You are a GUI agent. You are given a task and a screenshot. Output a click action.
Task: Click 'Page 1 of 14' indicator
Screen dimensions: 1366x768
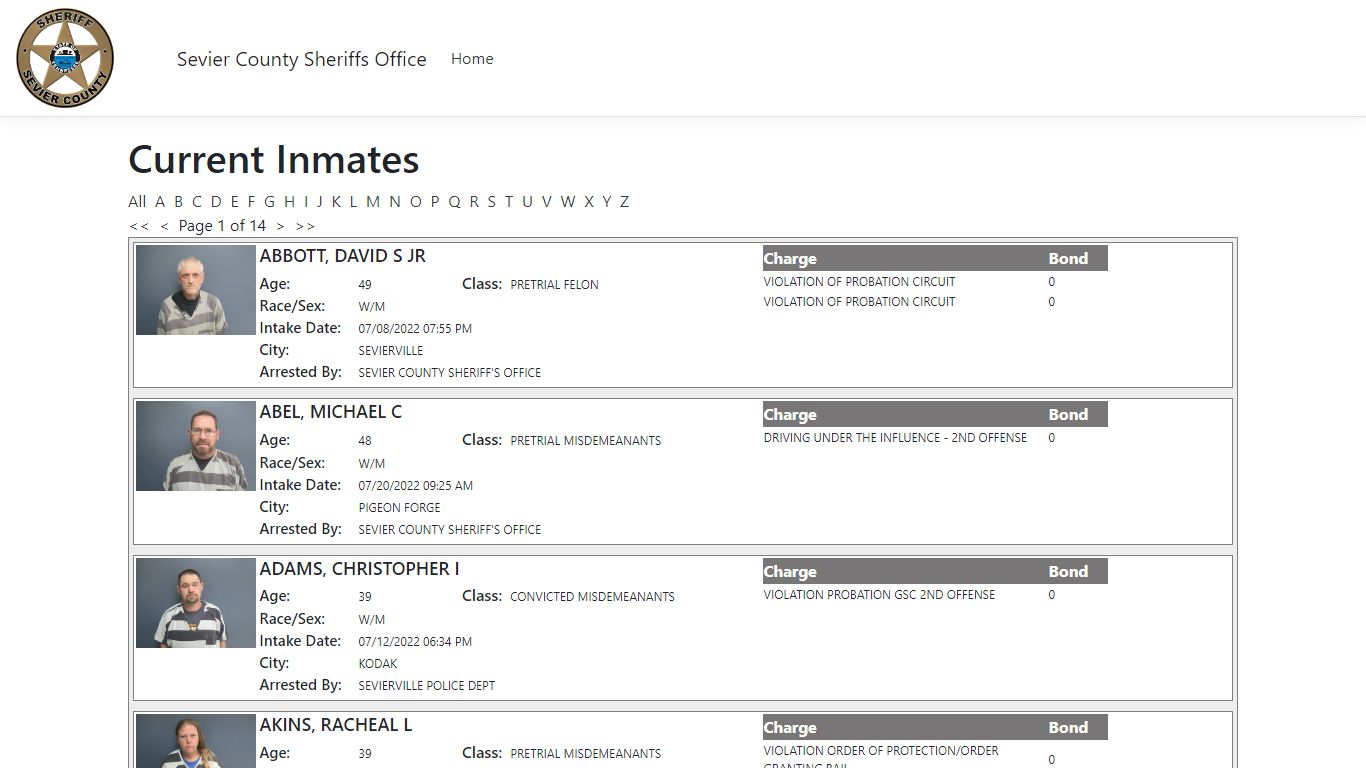click(222, 226)
